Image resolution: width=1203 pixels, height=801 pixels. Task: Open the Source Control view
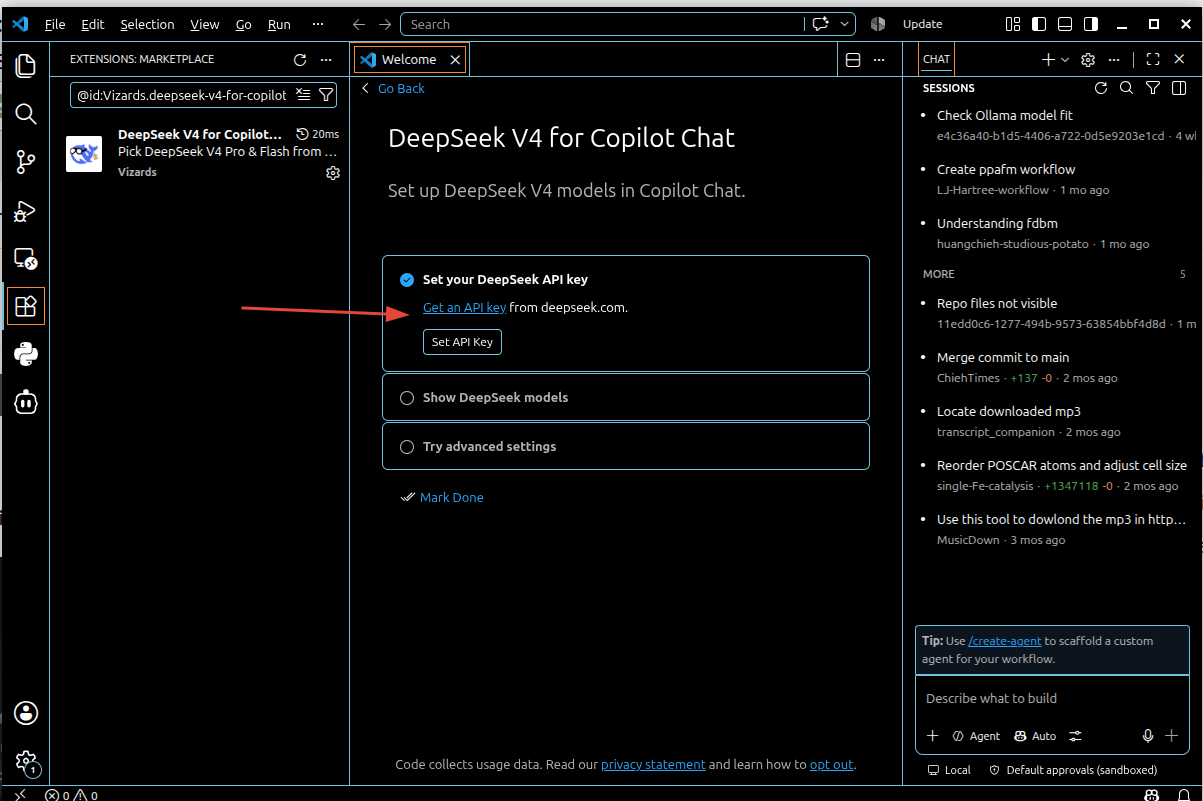pos(26,162)
